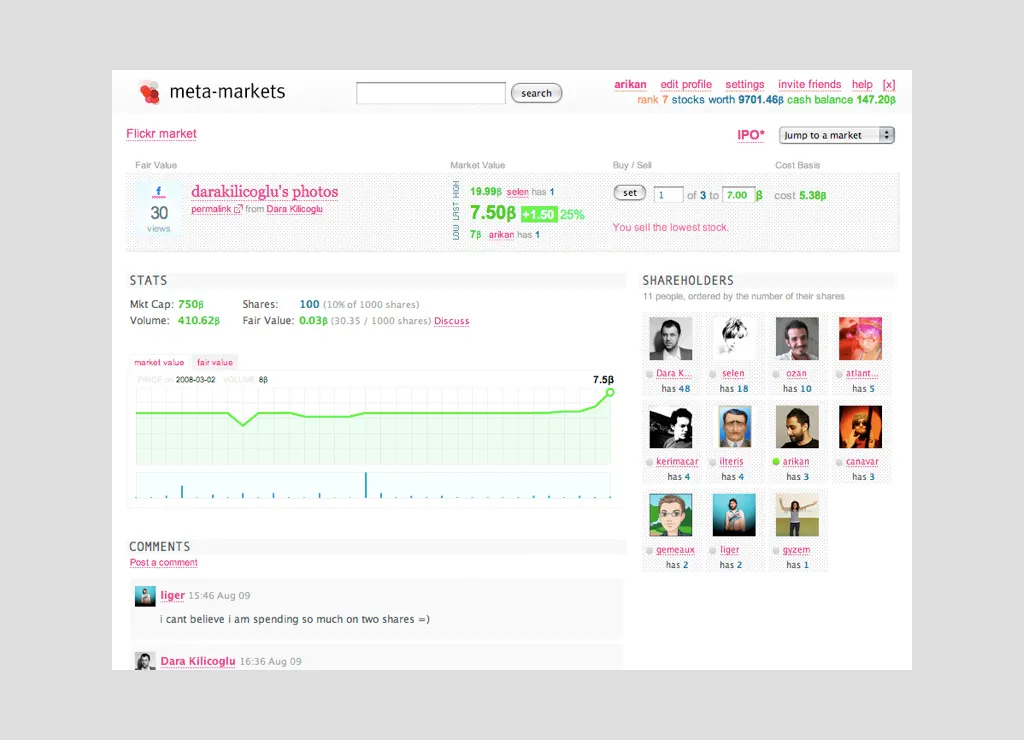
Task: Expand the 'Jump to a market' dropdown
Action: click(x=836, y=135)
